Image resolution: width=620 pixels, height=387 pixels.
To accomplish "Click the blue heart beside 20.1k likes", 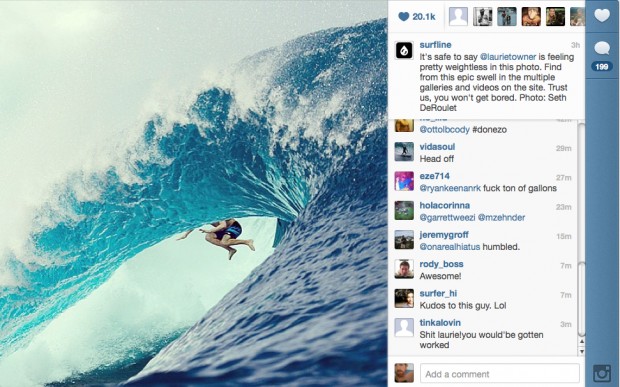I will [x=403, y=17].
